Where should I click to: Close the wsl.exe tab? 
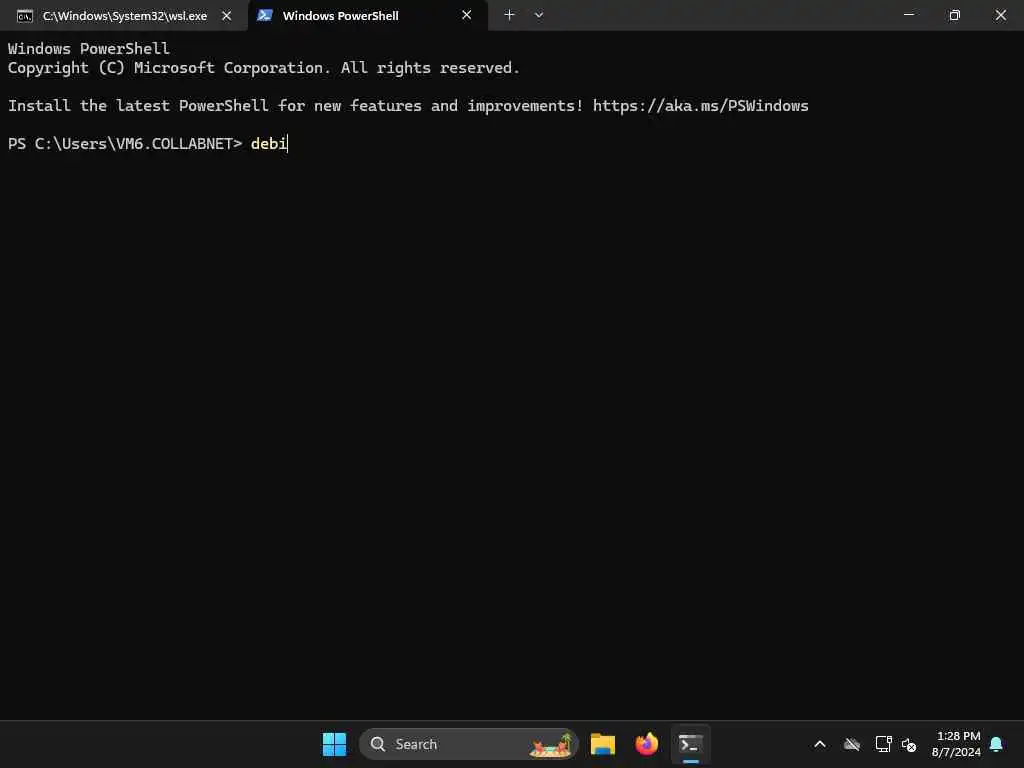coord(227,16)
